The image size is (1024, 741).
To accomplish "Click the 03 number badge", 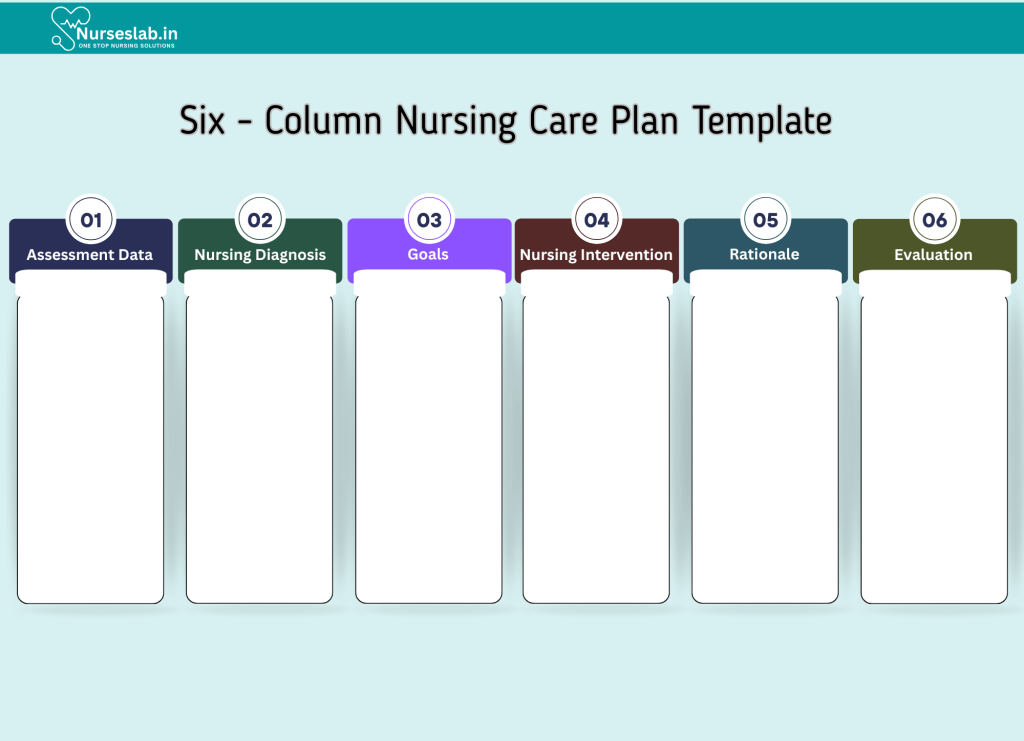I will (429, 220).
